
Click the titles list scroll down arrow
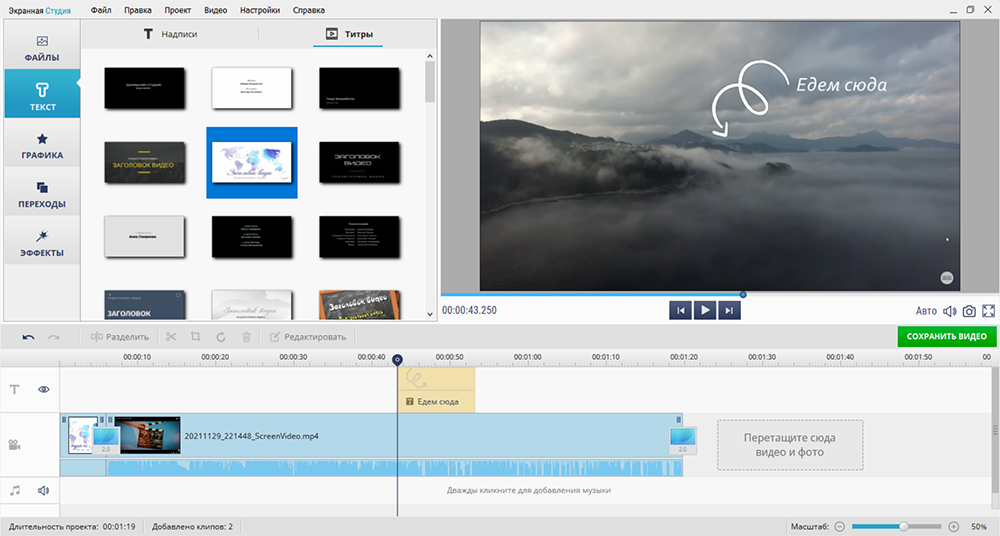(x=430, y=314)
